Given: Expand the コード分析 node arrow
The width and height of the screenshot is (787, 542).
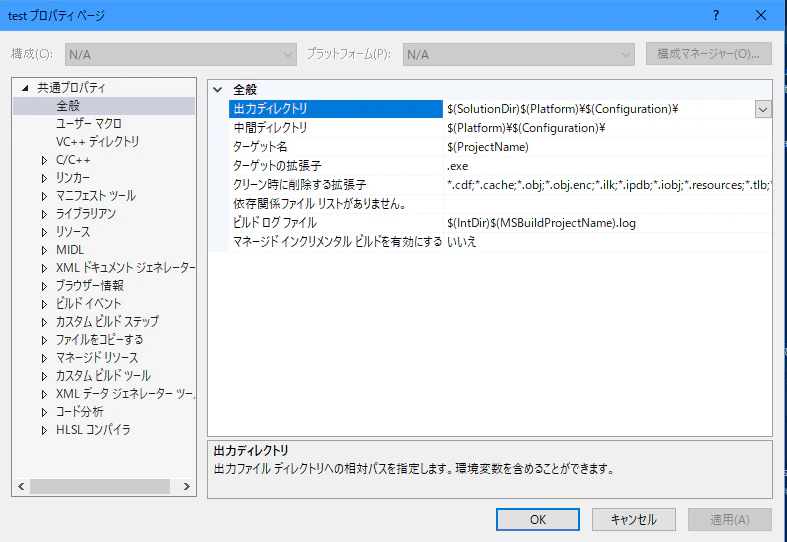Looking at the screenshot, I should coord(45,413).
